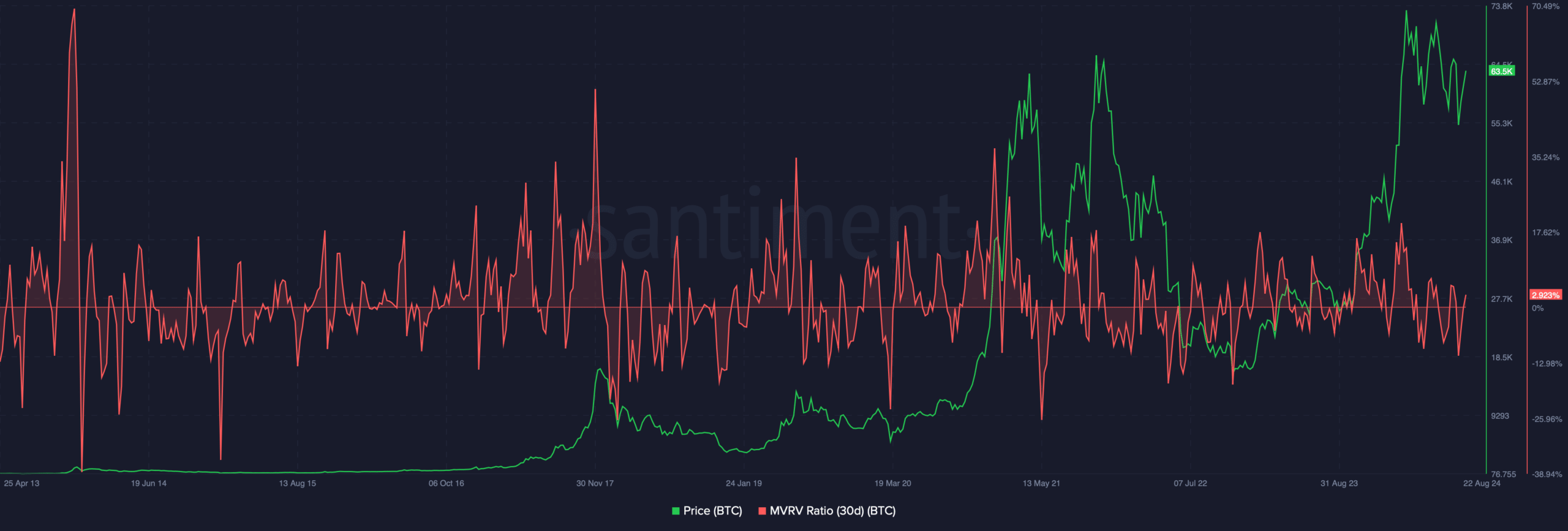This screenshot has width=1568, height=531.
Task: Click the 06 Oct 16 date label
Action: 447,483
